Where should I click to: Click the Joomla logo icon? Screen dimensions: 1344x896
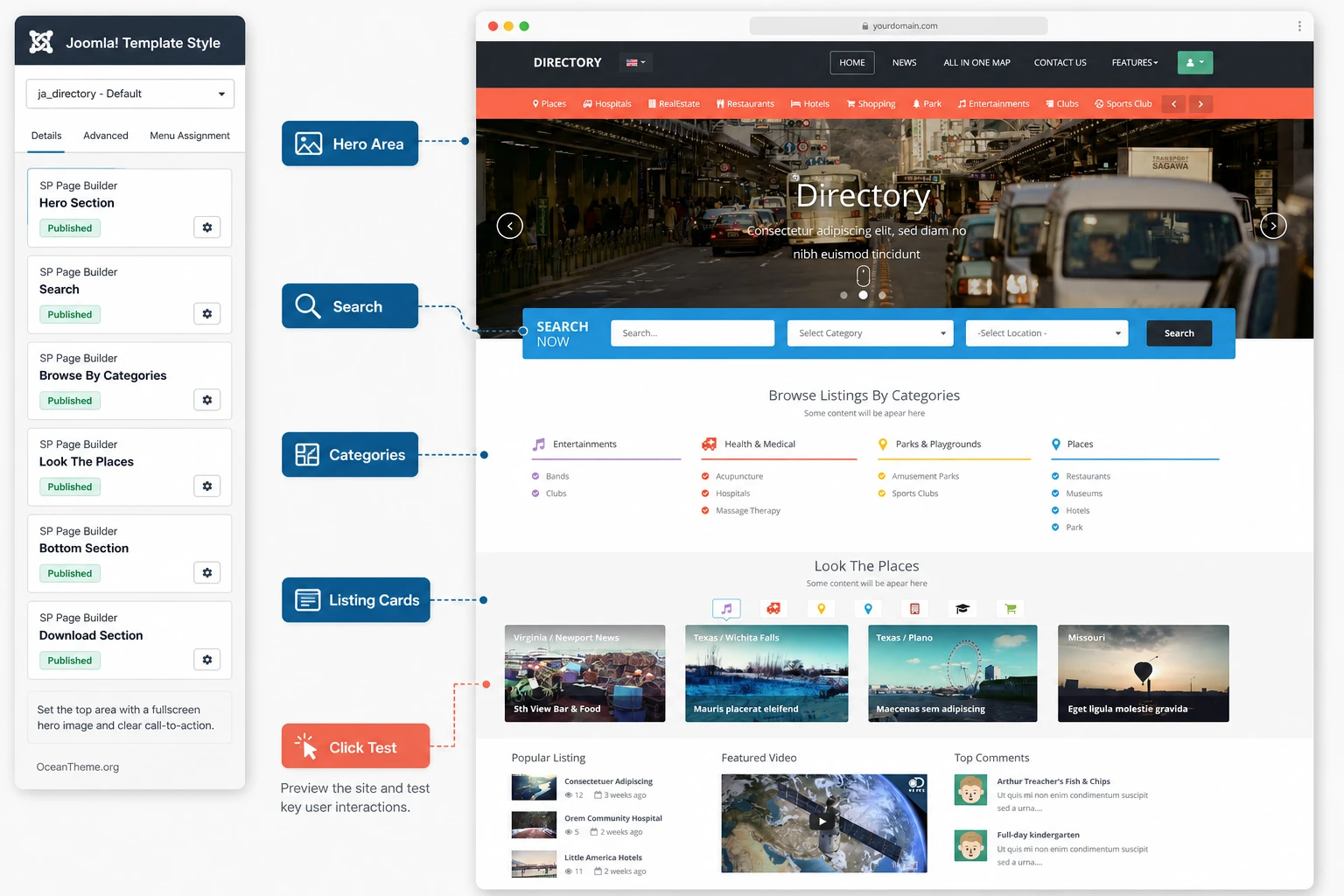click(x=41, y=42)
